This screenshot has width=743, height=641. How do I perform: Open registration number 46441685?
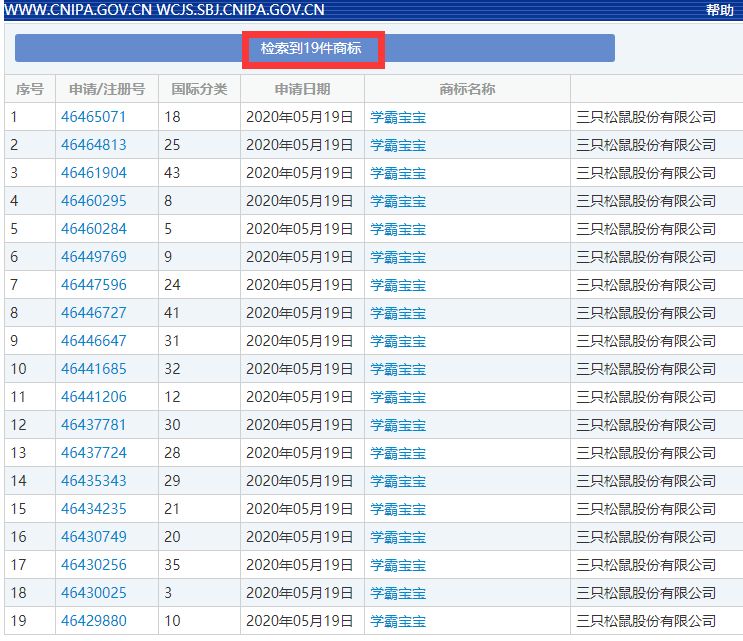[x=93, y=369]
